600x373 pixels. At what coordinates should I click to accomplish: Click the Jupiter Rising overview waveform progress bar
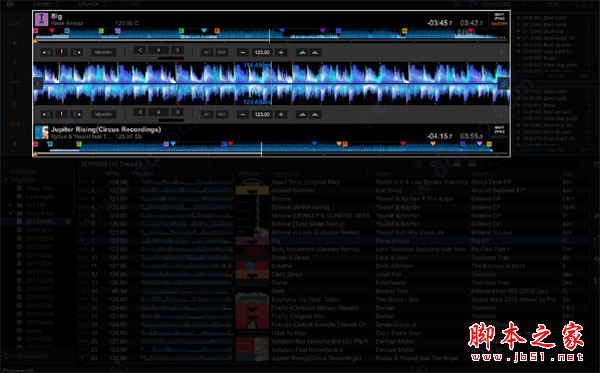click(270, 153)
